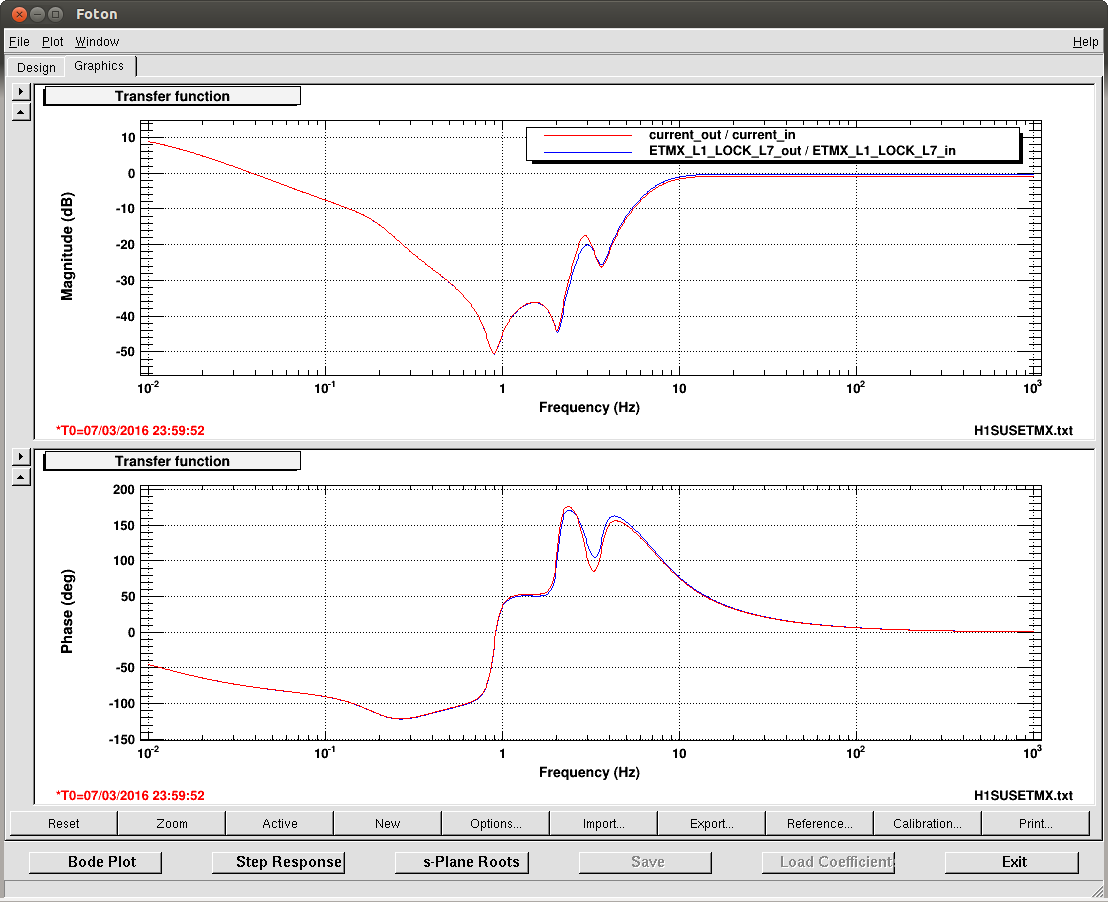Viewport: 1108px width, 902px height.
Task: Click the T0 timestamp under magnitude plot
Action: [x=131, y=430]
